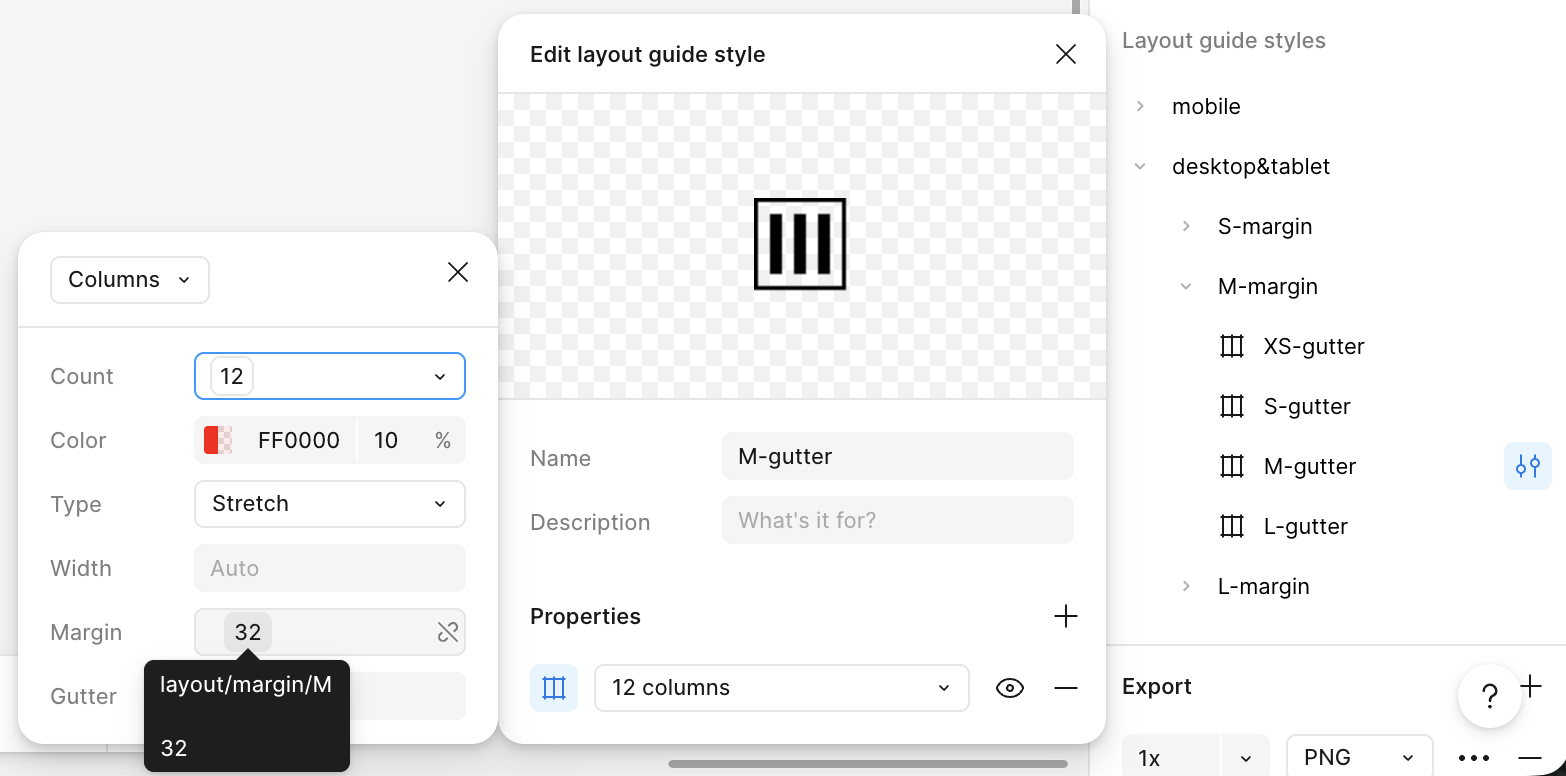The image size is (1566, 776).
Task: Open the Type dropdown showing Stretch
Action: pyautogui.click(x=330, y=504)
